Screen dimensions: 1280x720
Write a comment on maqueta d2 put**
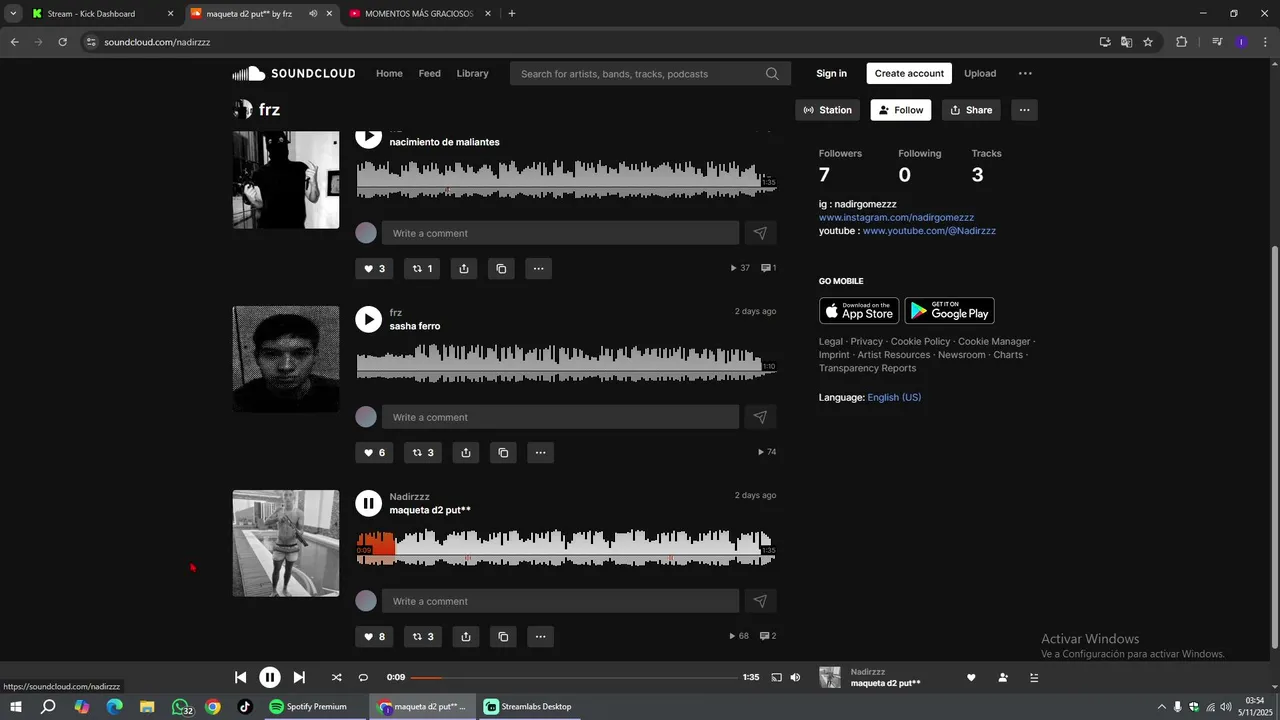pos(560,601)
